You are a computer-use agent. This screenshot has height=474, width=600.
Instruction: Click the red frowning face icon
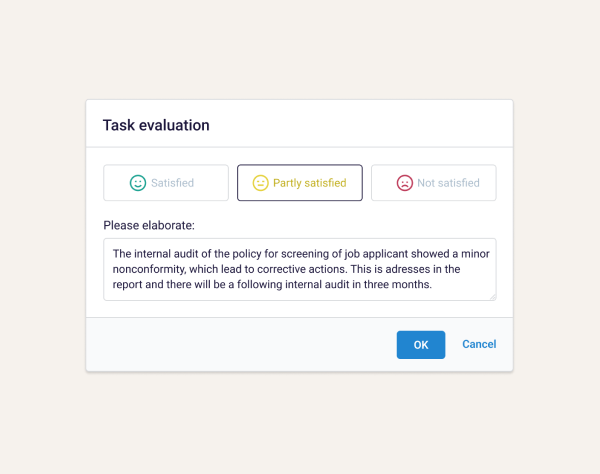(404, 183)
